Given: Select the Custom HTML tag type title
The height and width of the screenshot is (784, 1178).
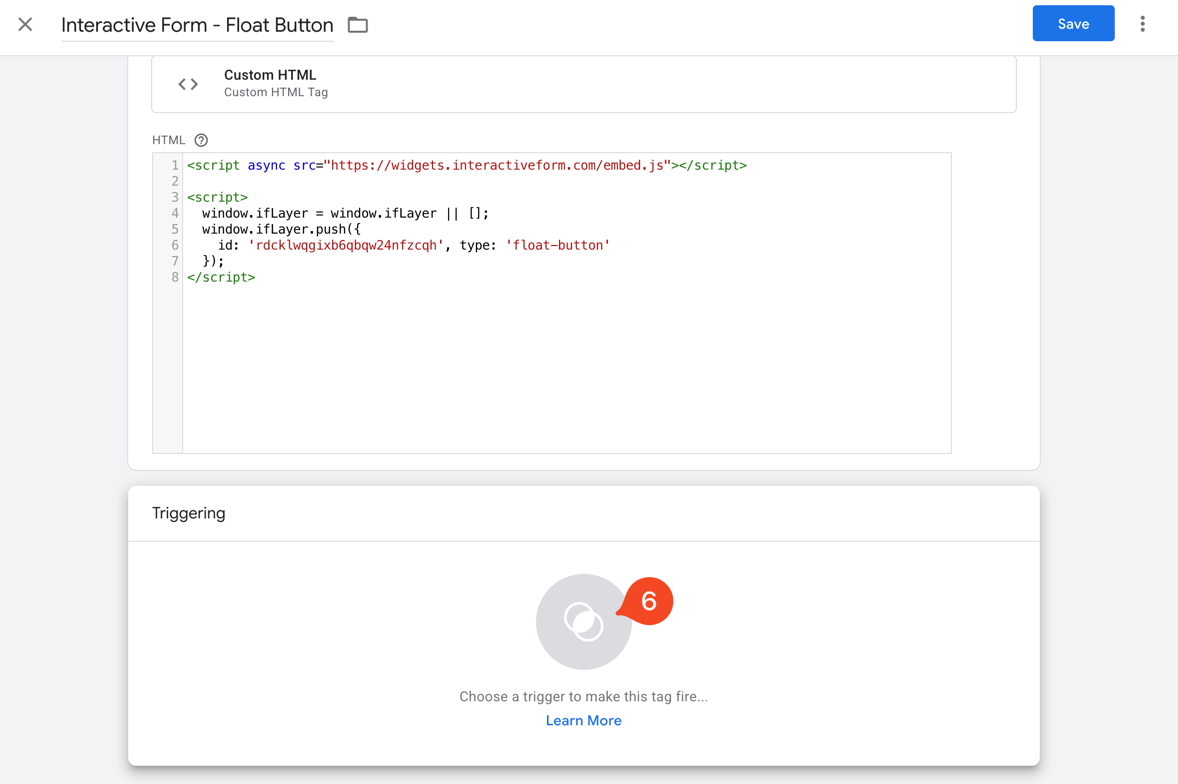Looking at the screenshot, I should [270, 75].
